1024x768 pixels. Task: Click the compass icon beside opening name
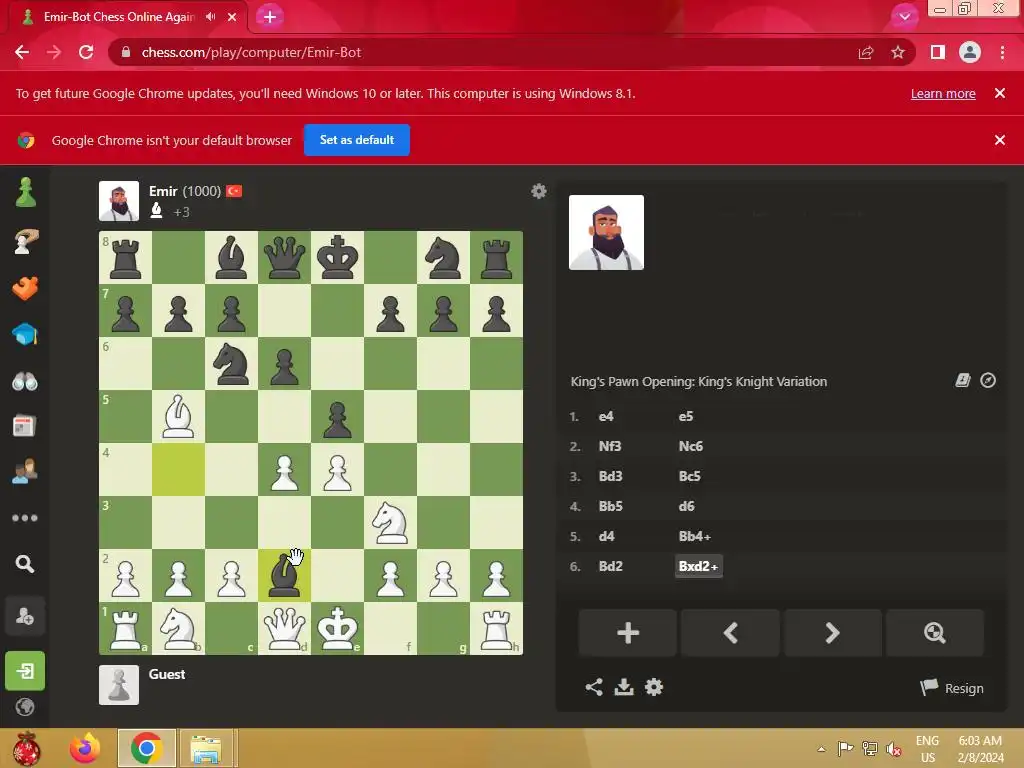point(988,380)
